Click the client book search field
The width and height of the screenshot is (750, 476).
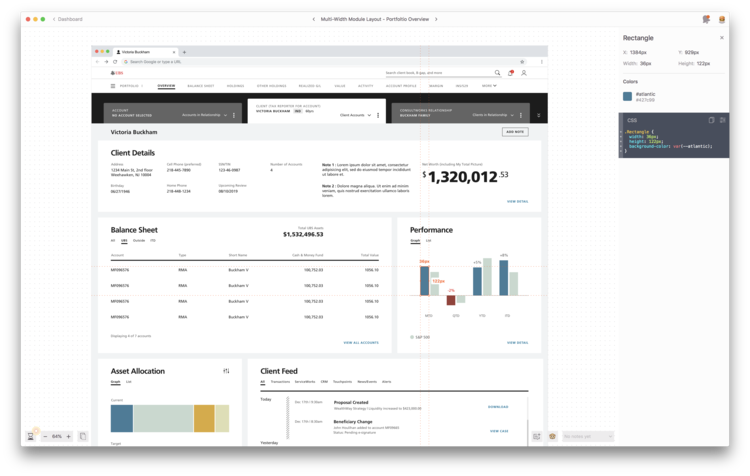coord(439,73)
